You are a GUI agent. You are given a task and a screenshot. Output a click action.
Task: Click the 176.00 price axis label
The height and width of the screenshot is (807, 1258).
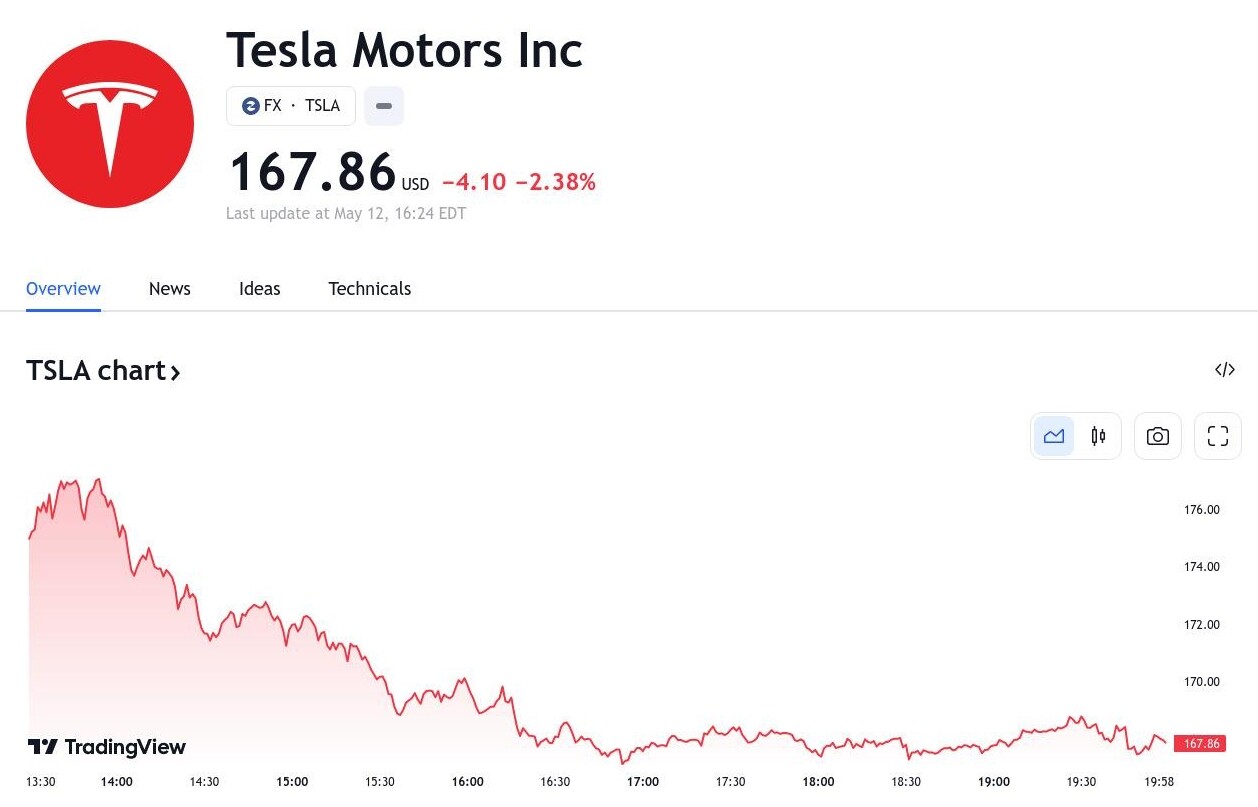[1201, 510]
